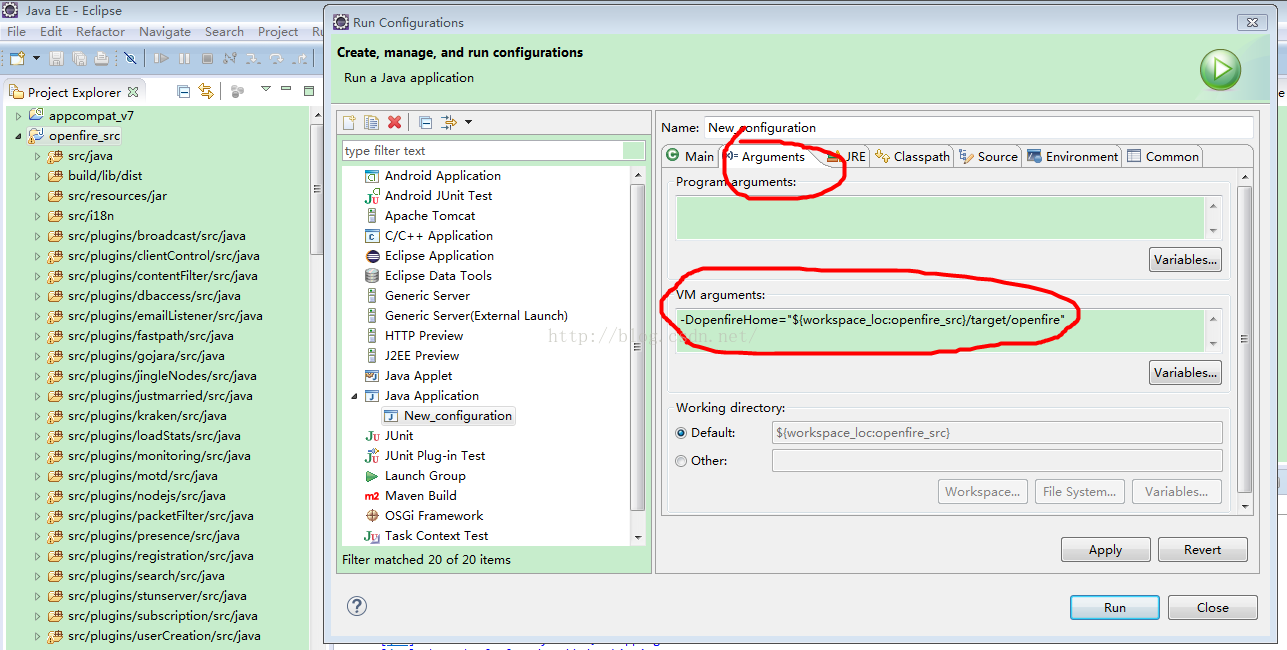Screen dimensions: 1287x650
Task: Switch to the Common tab
Action: pyautogui.click(x=1162, y=156)
